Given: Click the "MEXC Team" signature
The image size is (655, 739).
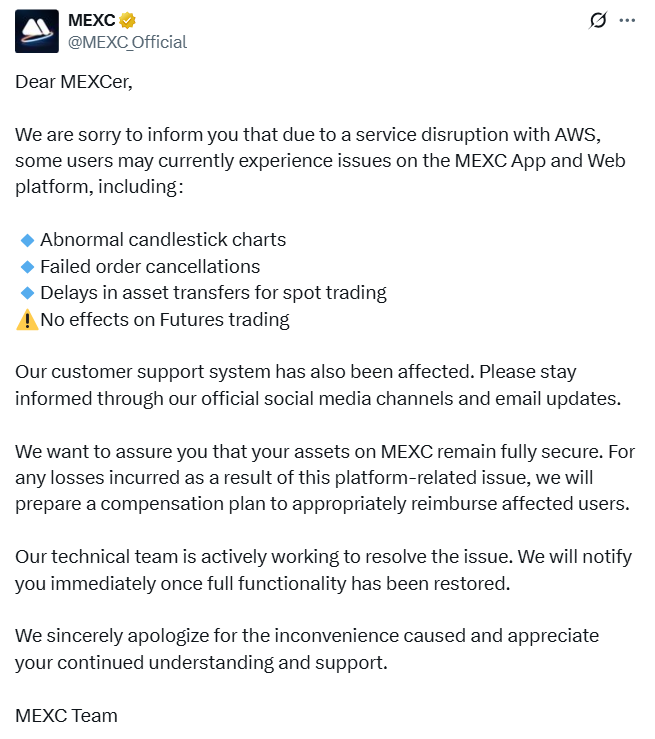Looking at the screenshot, I should [x=66, y=715].
